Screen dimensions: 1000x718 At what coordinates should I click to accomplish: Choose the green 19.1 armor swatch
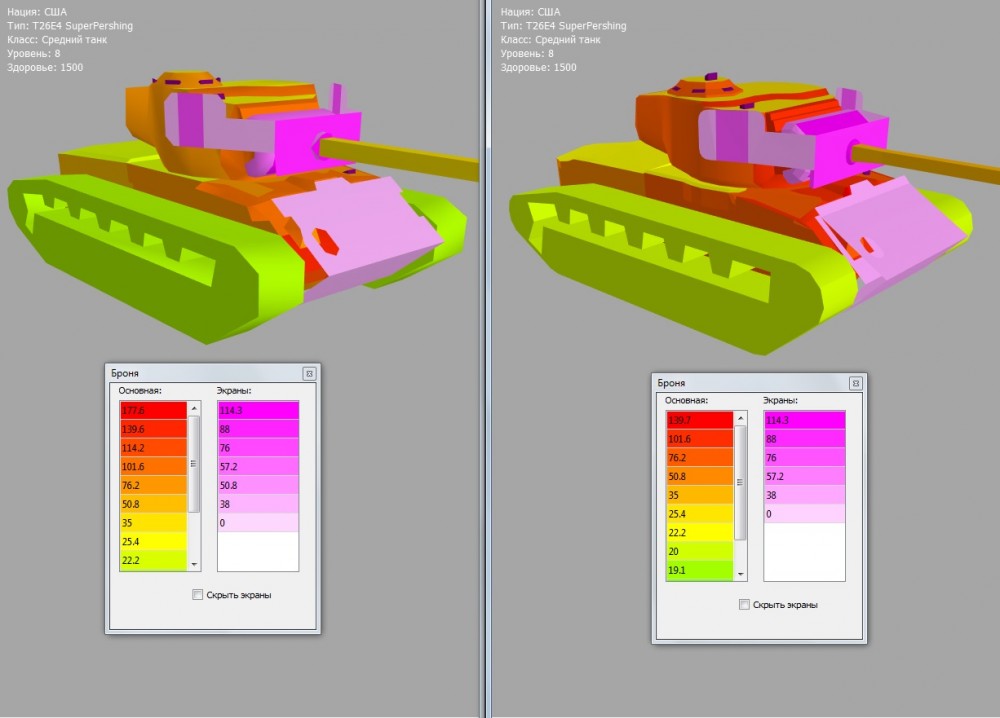pos(699,571)
